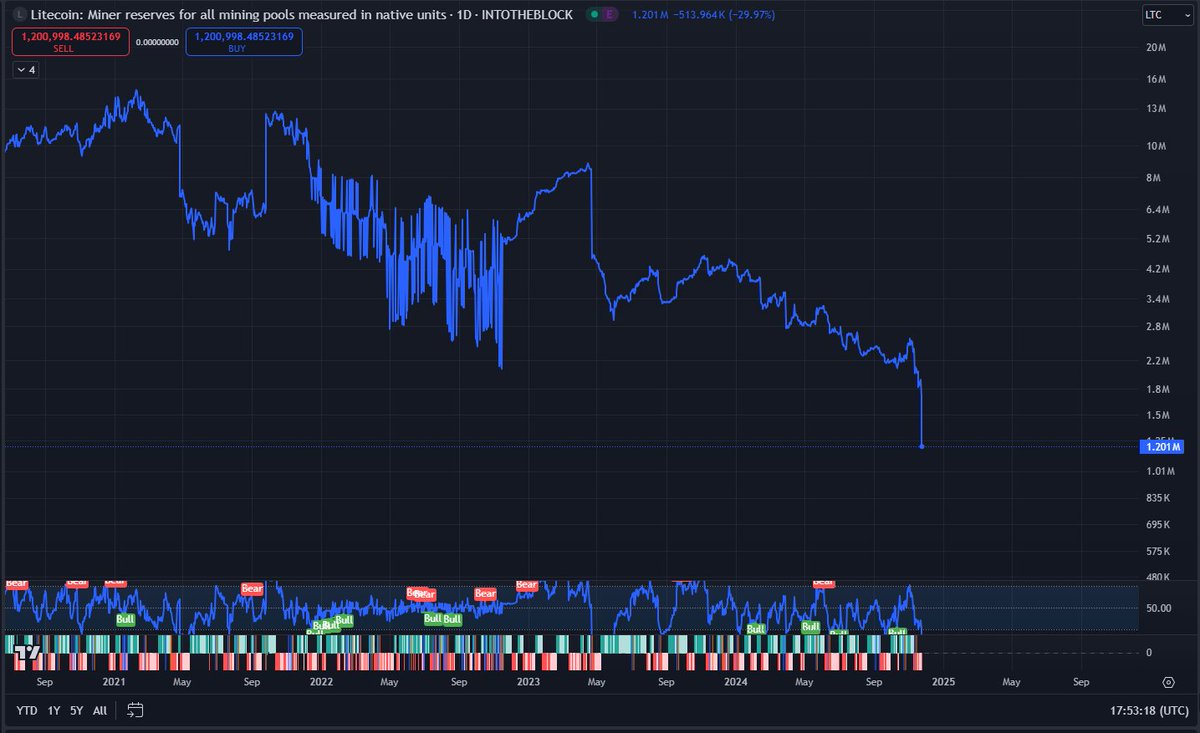Screen dimensions: 1200x733
Task: Select a red Bear signal marker
Action: click(x=485, y=594)
